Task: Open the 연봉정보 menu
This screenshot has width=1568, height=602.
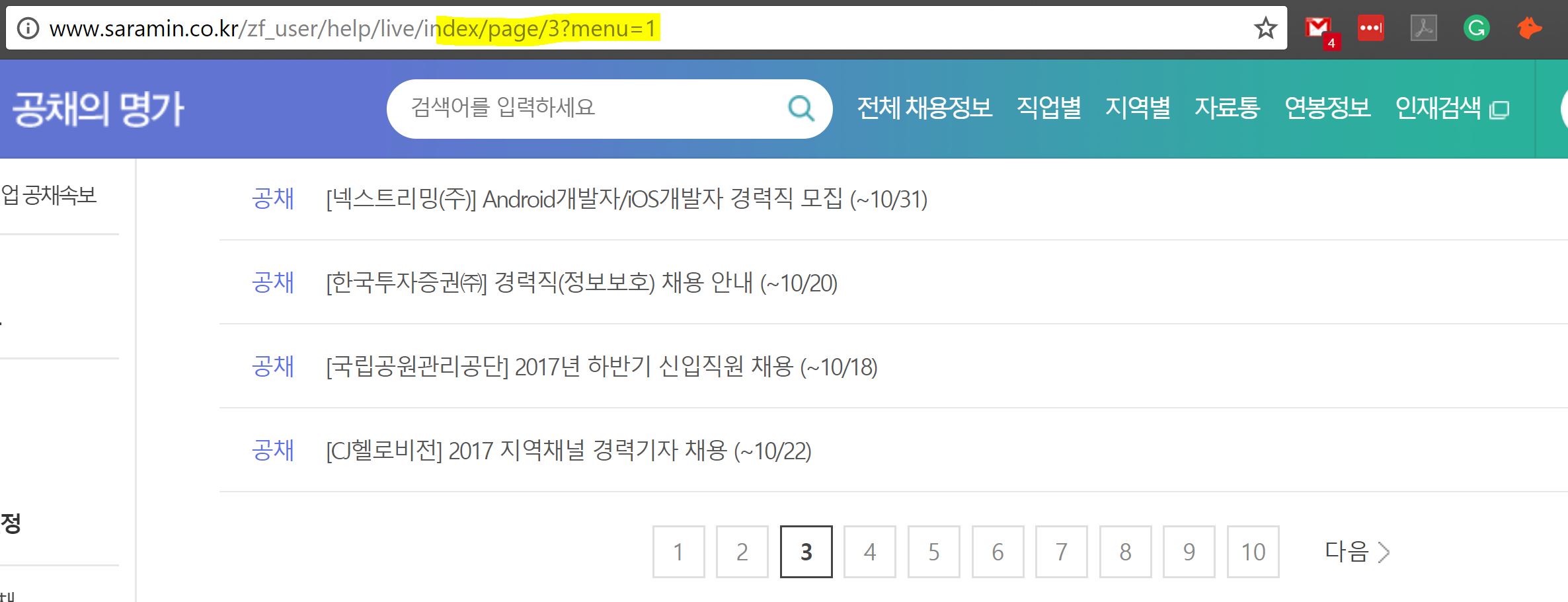Action: [1327, 108]
